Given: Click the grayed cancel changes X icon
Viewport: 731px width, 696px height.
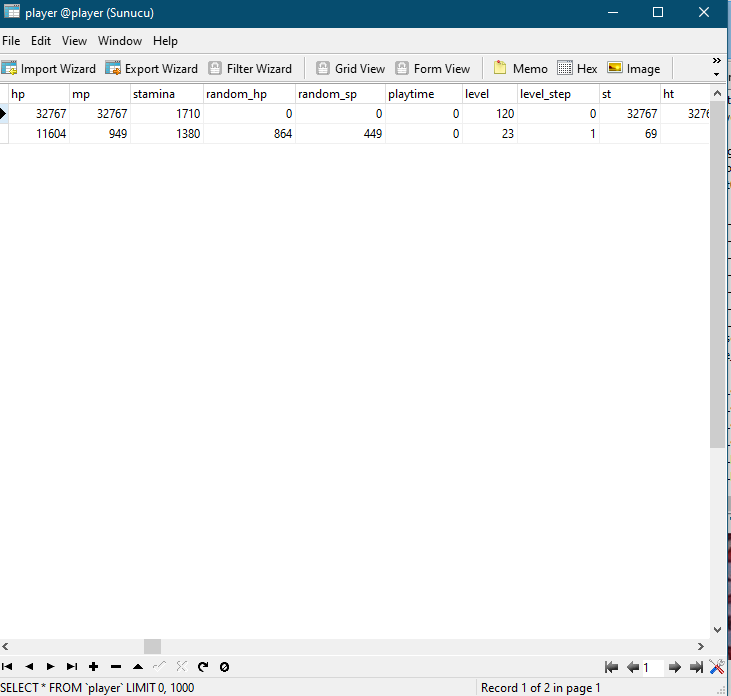Looking at the screenshot, I should tap(181, 667).
